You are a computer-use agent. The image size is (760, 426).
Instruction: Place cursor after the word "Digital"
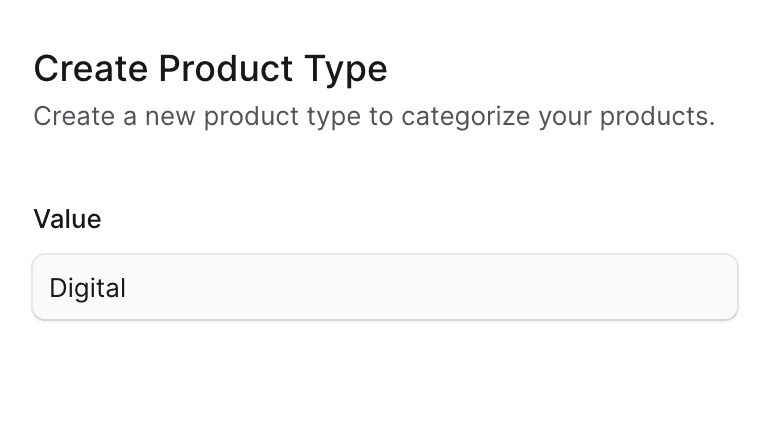(128, 288)
